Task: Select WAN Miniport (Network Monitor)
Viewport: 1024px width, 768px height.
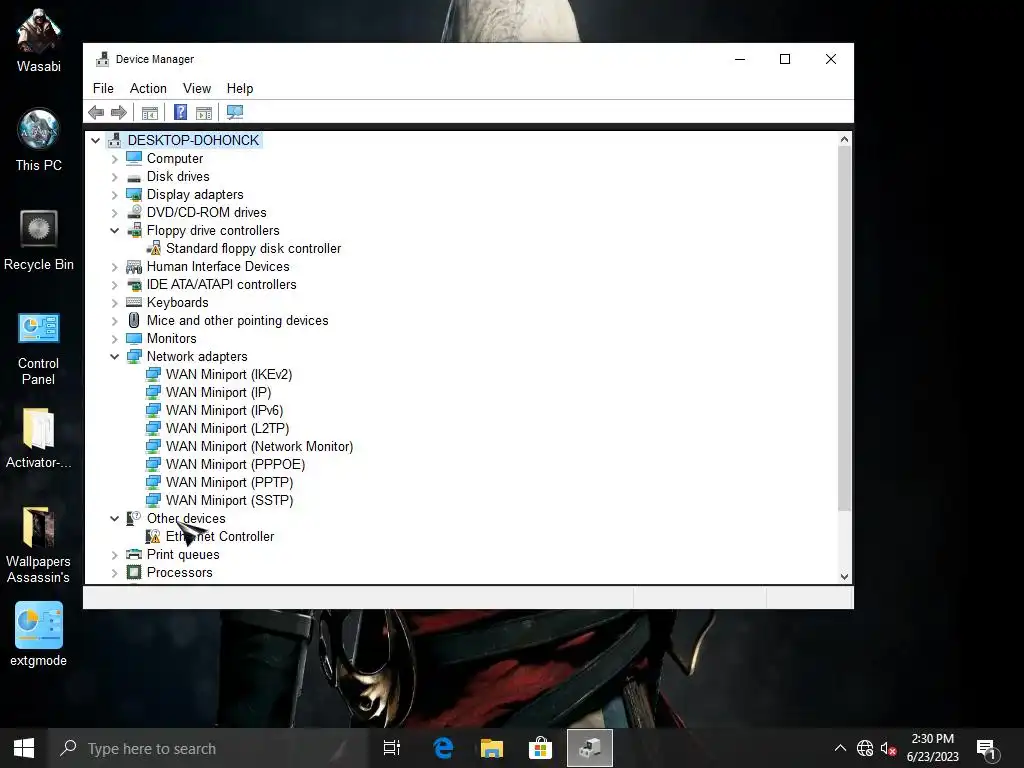Action: tap(259, 446)
